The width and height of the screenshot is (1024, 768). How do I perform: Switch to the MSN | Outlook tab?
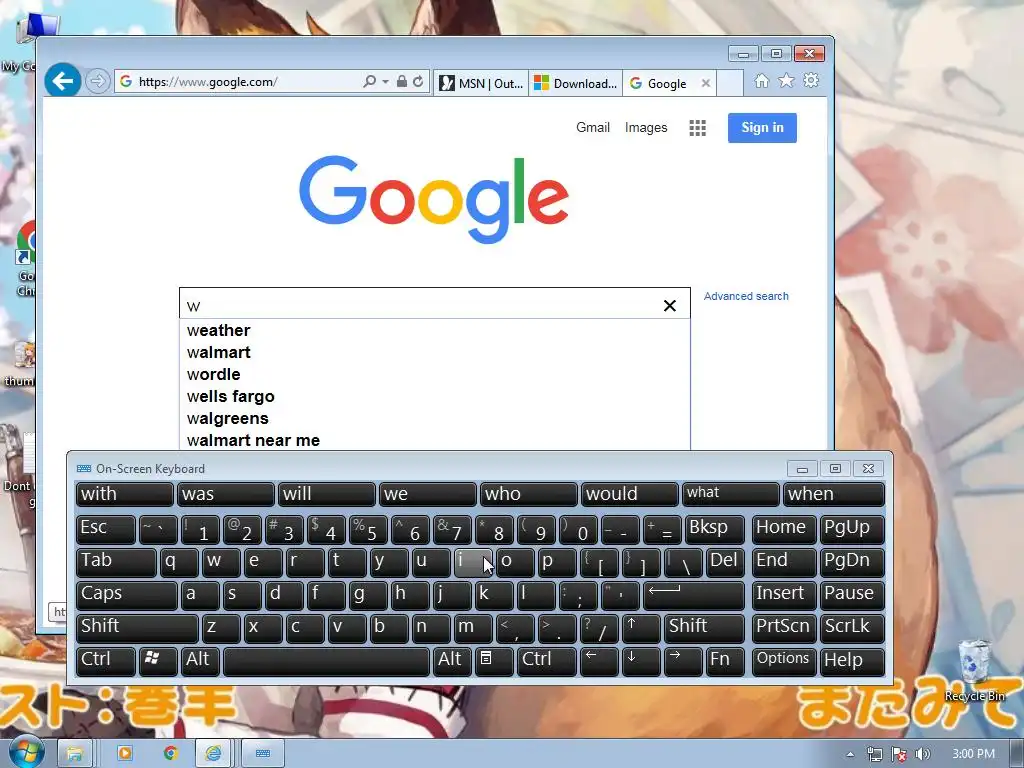[x=481, y=83]
